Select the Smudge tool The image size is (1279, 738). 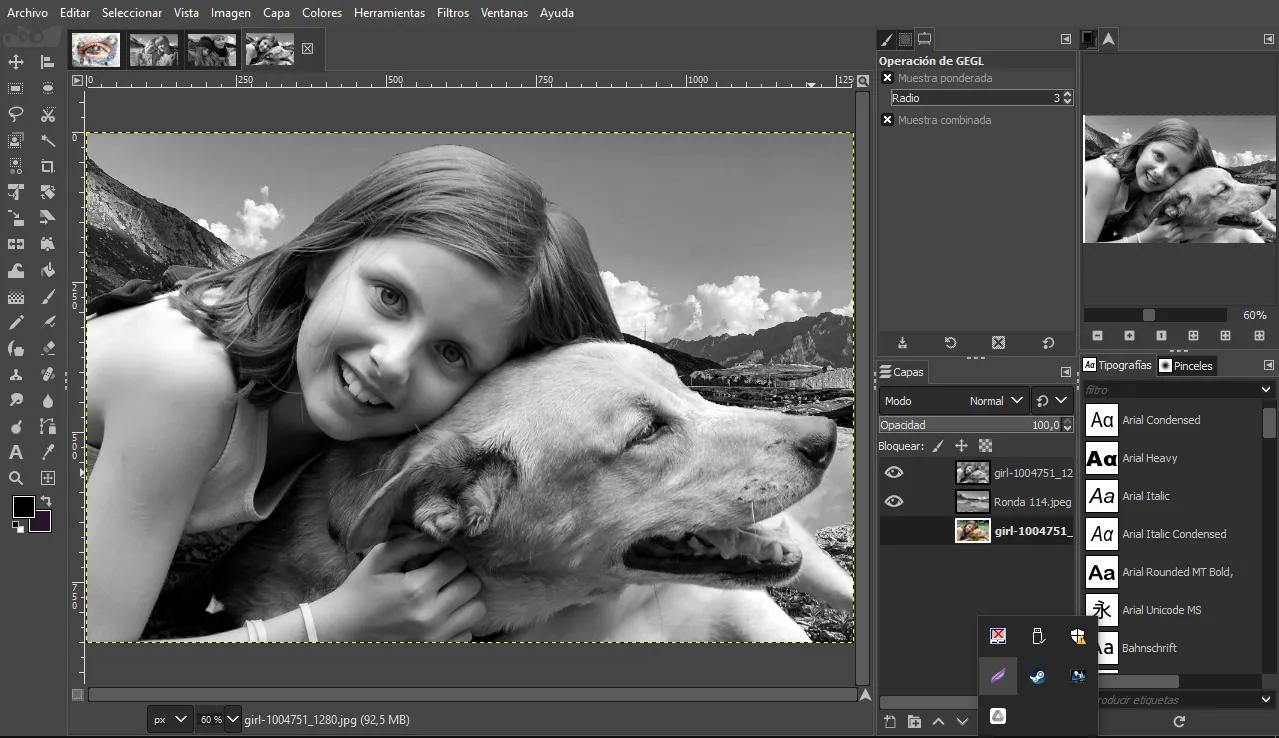(16, 401)
